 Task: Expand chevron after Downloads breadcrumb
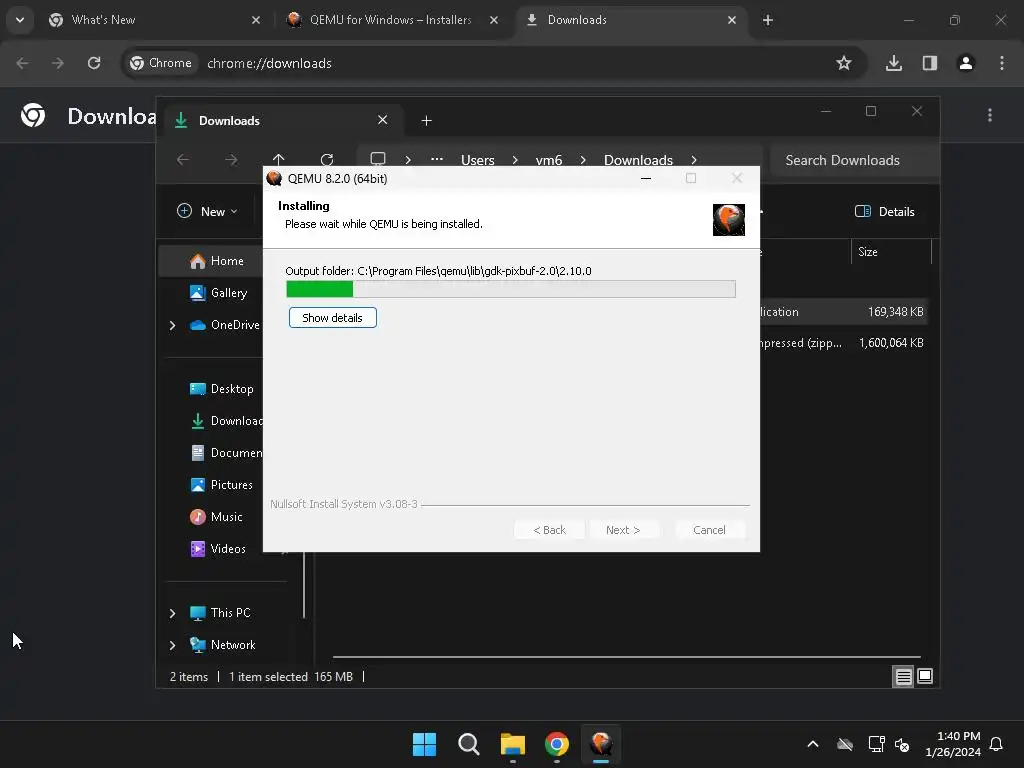coord(694,160)
